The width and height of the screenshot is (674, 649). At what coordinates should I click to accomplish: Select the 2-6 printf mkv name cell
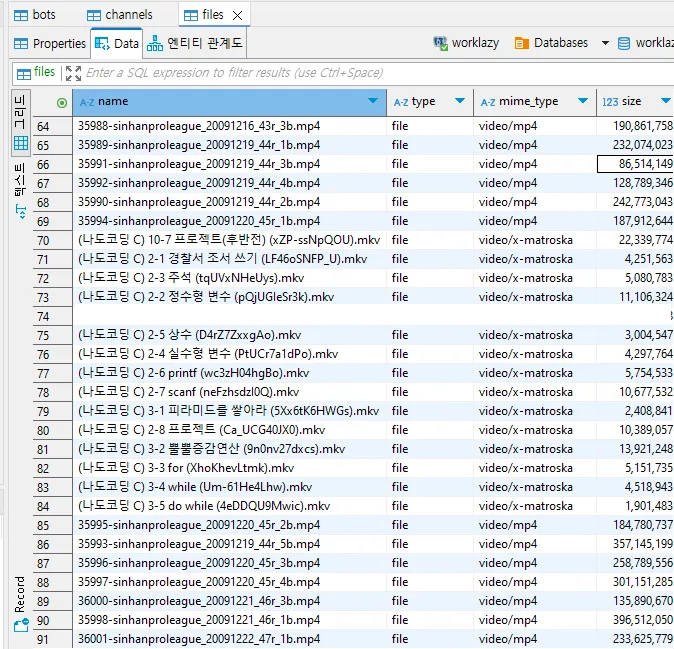click(x=230, y=373)
